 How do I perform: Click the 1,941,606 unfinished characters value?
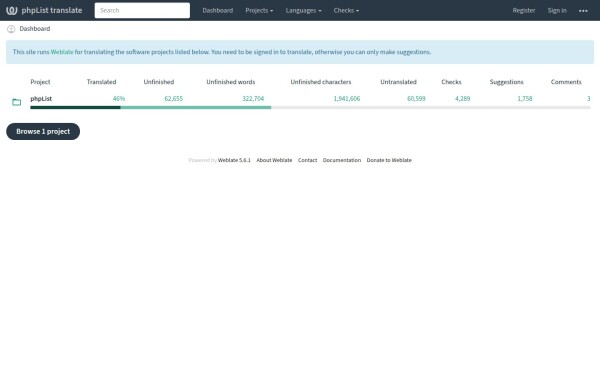[347, 99]
